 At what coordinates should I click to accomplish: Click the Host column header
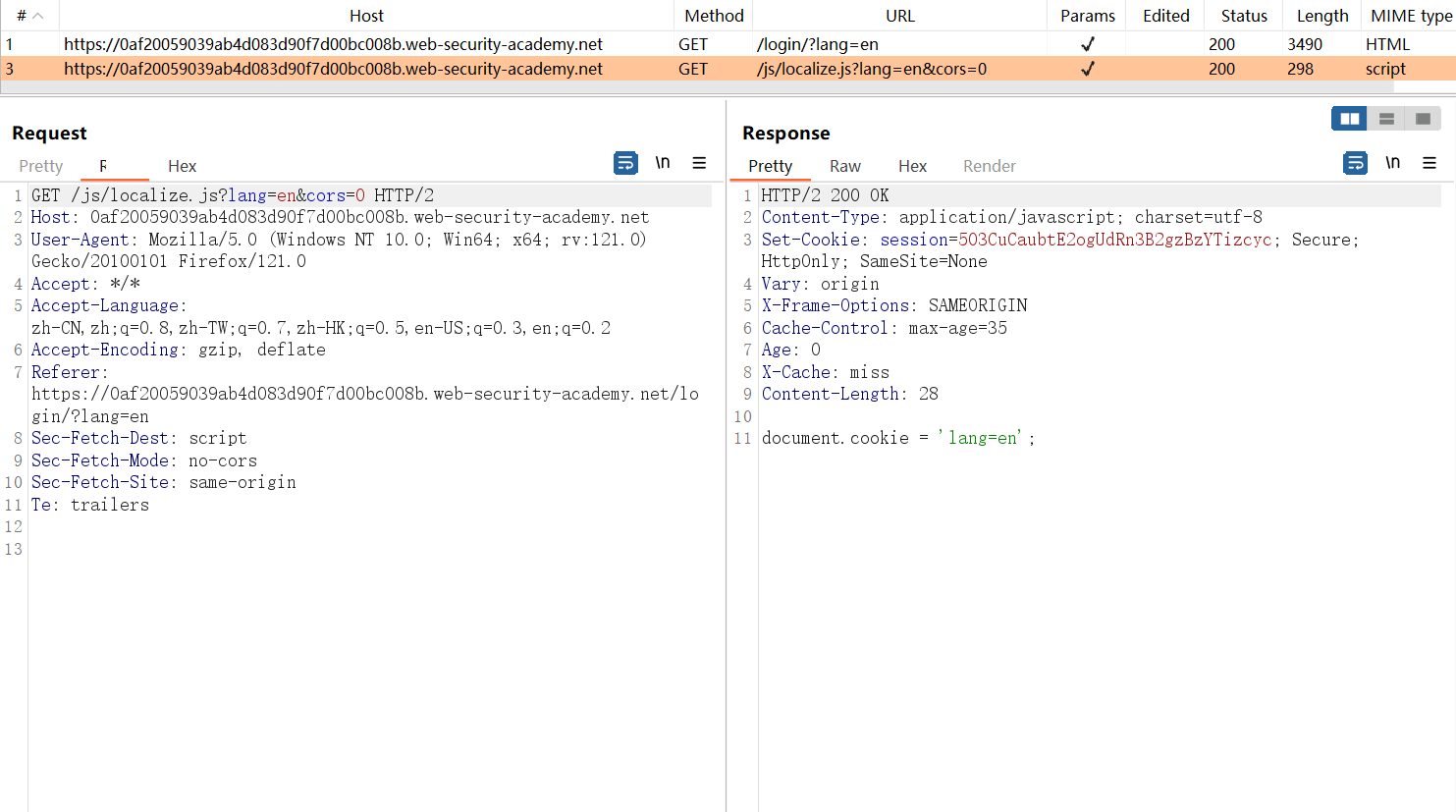click(366, 16)
